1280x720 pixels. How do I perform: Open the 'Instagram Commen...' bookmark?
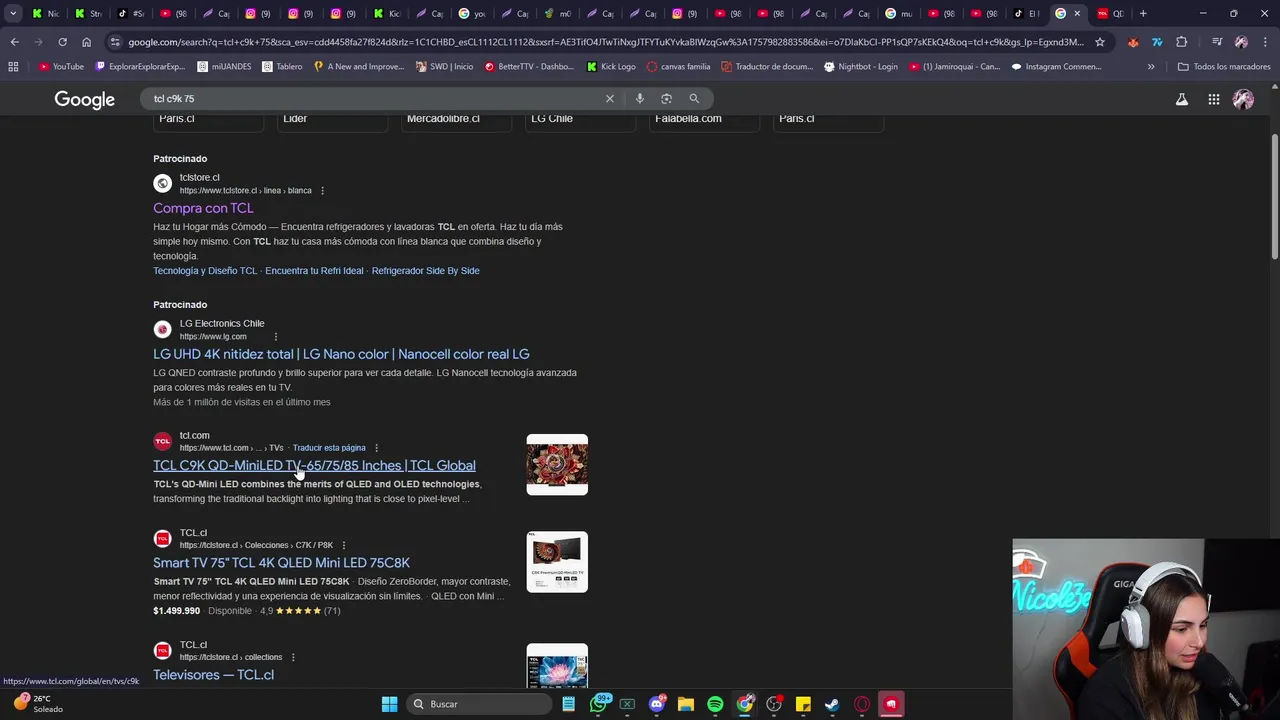click(x=1056, y=66)
